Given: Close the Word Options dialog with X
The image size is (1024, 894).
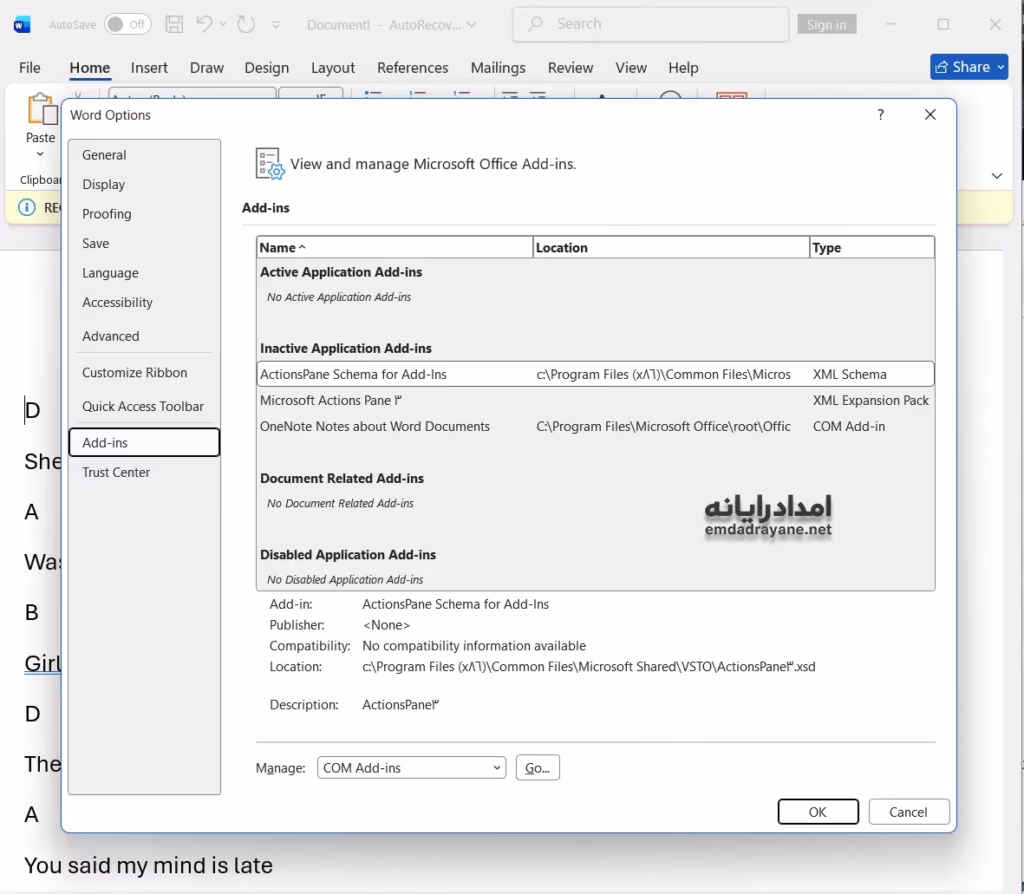Looking at the screenshot, I should point(930,115).
